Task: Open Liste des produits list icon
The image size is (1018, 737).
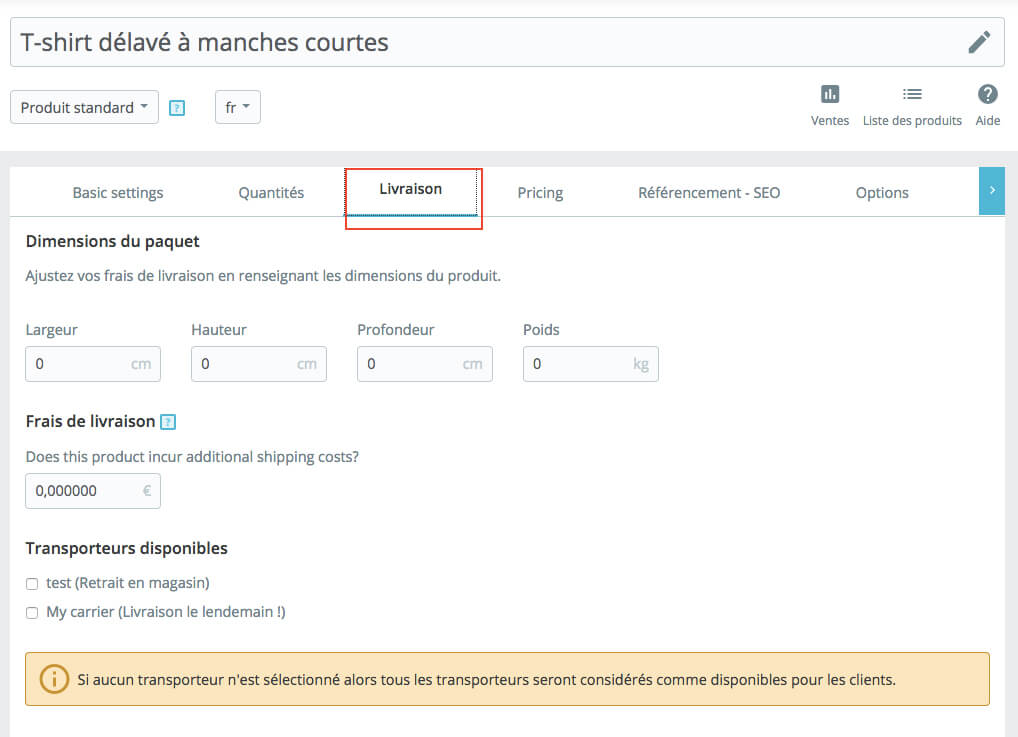Action: pyautogui.click(x=912, y=95)
